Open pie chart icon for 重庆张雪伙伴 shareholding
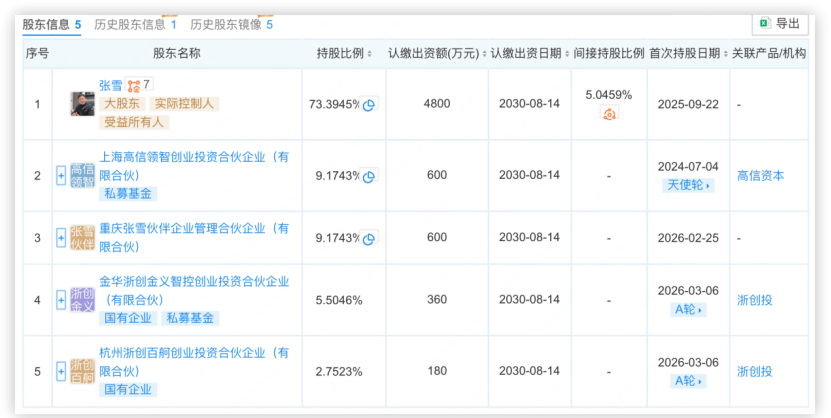The height and width of the screenshot is (418, 831). (x=369, y=238)
